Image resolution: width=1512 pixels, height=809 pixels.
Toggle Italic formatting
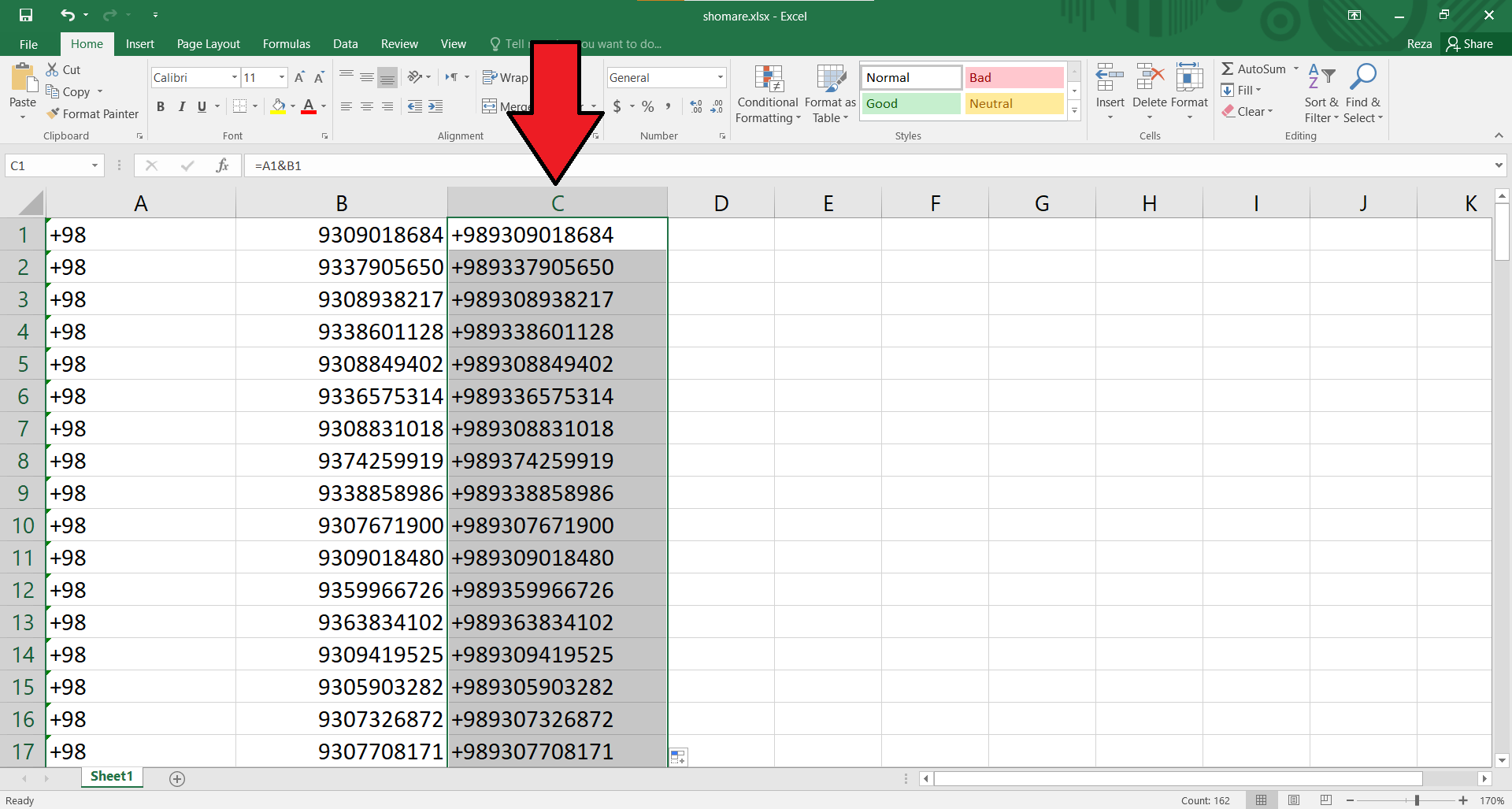[181, 106]
